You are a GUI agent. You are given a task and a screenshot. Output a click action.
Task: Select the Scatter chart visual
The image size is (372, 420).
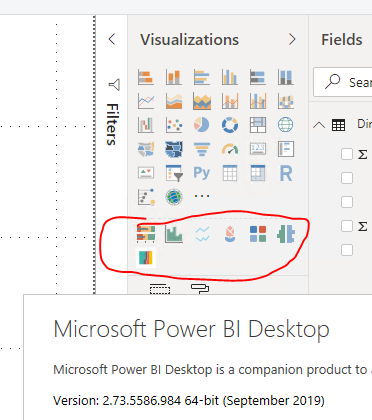(x=174, y=125)
